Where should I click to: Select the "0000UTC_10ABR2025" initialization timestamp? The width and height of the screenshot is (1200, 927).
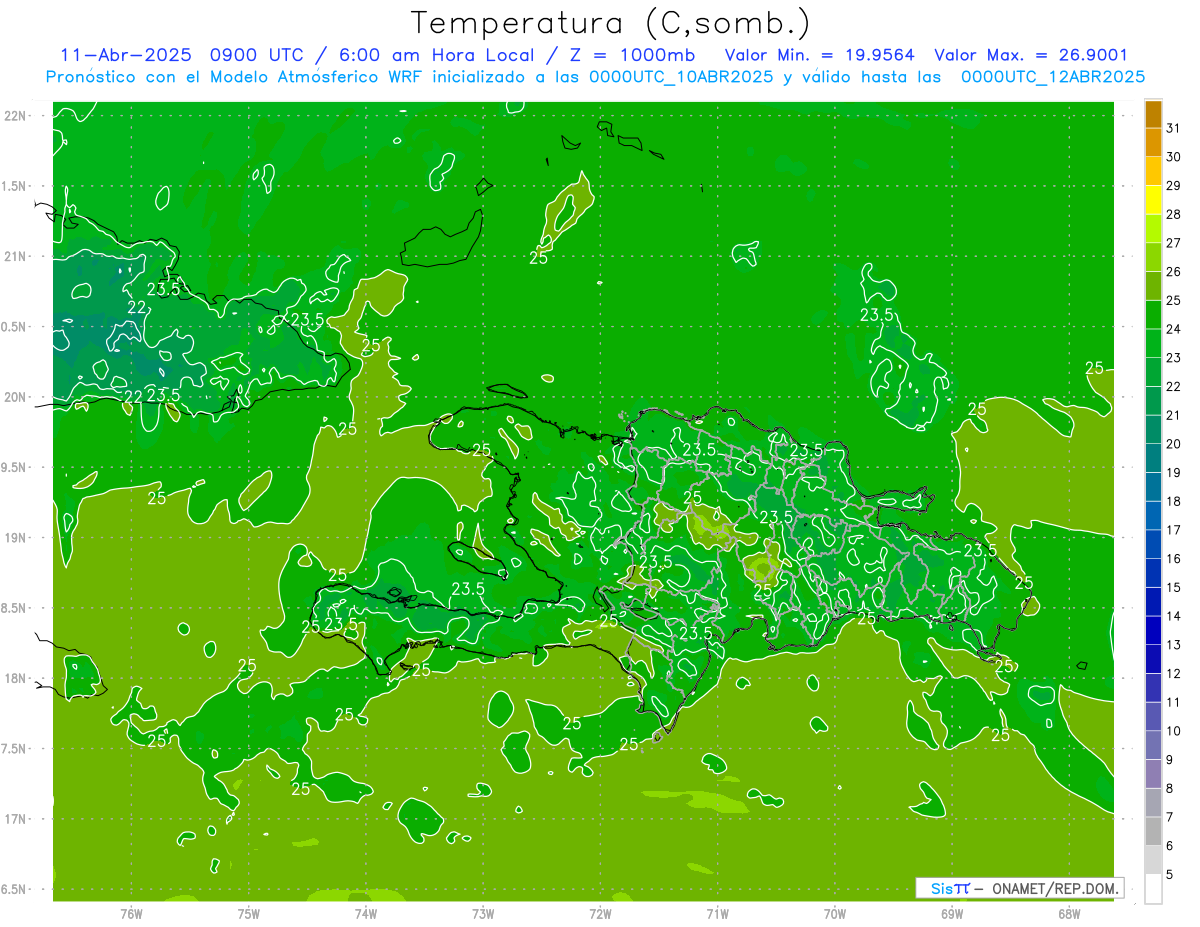pos(681,77)
